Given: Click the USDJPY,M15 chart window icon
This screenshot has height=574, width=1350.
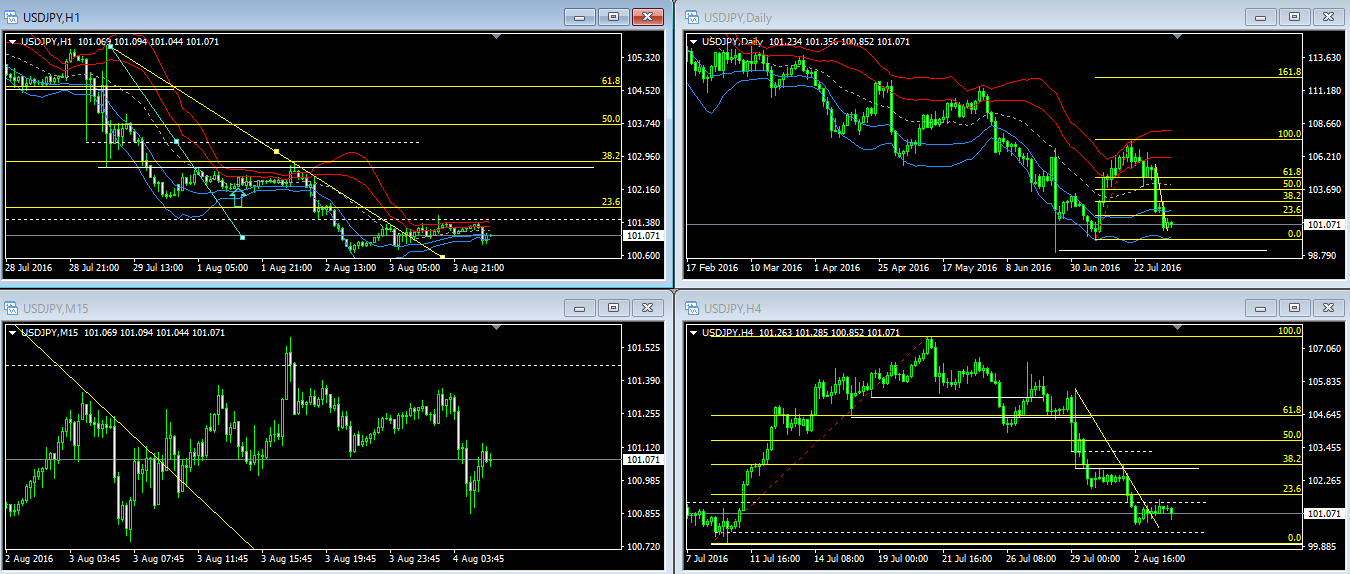Looking at the screenshot, I should point(12,308).
